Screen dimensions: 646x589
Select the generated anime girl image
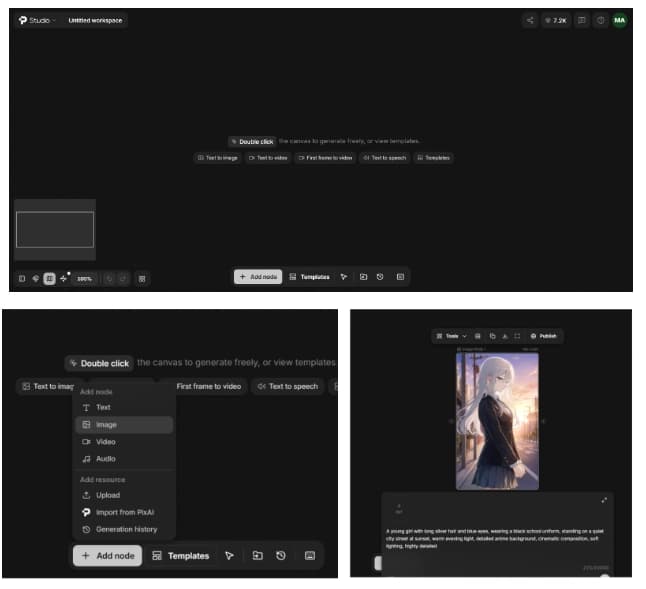click(497, 421)
